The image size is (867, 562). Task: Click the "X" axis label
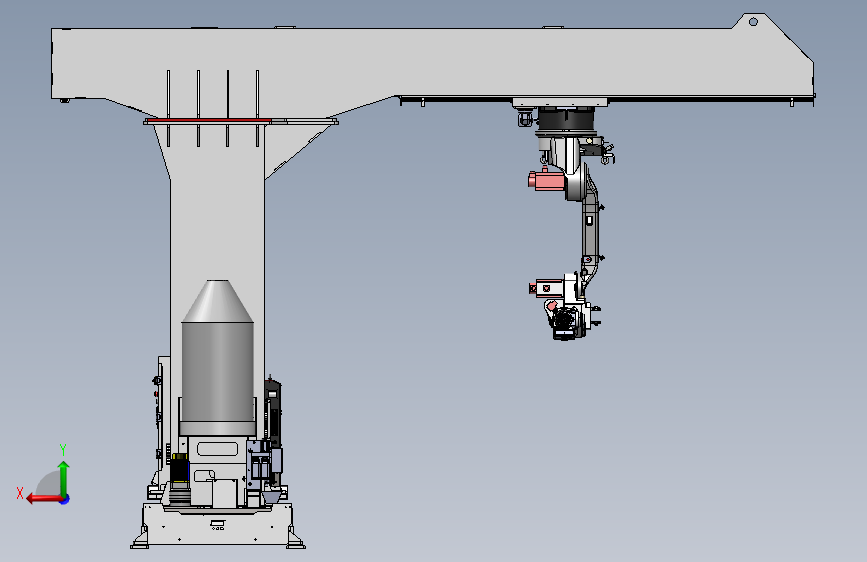pos(20,493)
